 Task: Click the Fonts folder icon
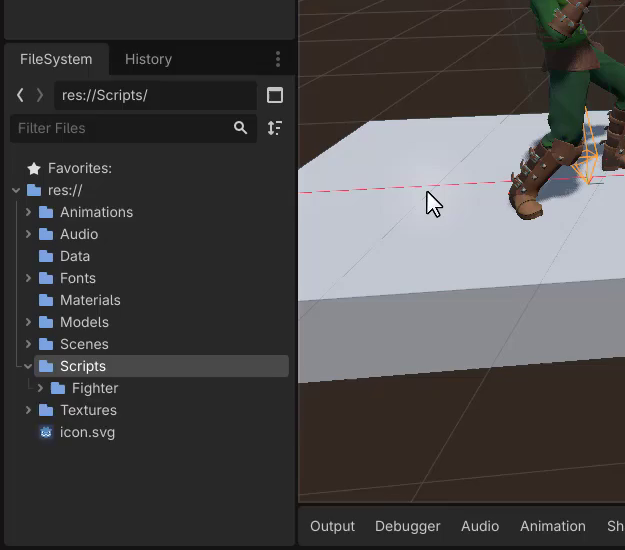(x=46, y=278)
